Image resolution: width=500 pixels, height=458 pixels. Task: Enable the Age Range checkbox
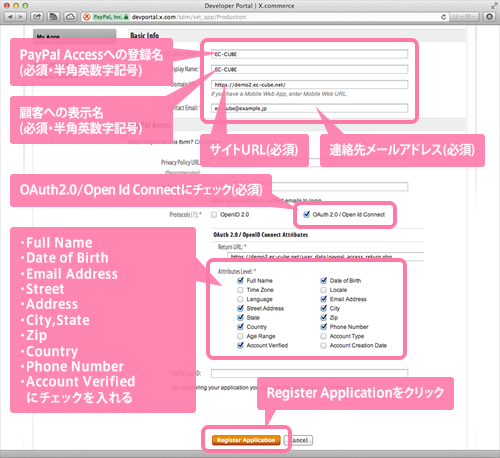click(x=240, y=336)
